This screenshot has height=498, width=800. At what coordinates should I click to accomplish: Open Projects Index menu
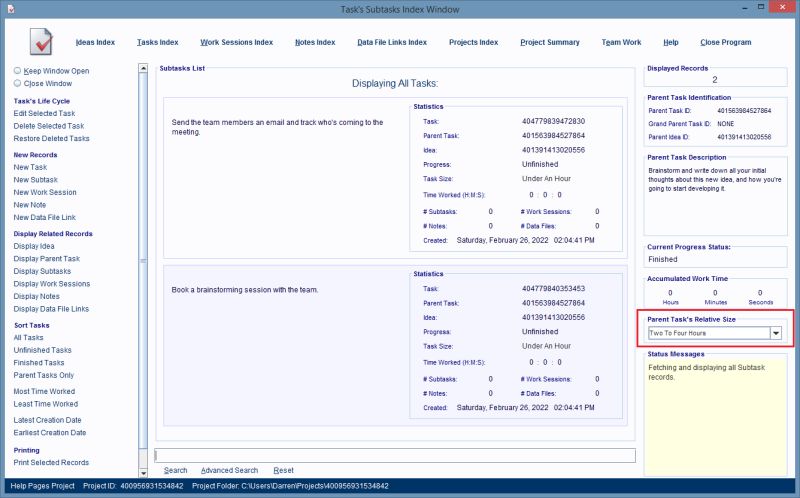tap(473, 42)
